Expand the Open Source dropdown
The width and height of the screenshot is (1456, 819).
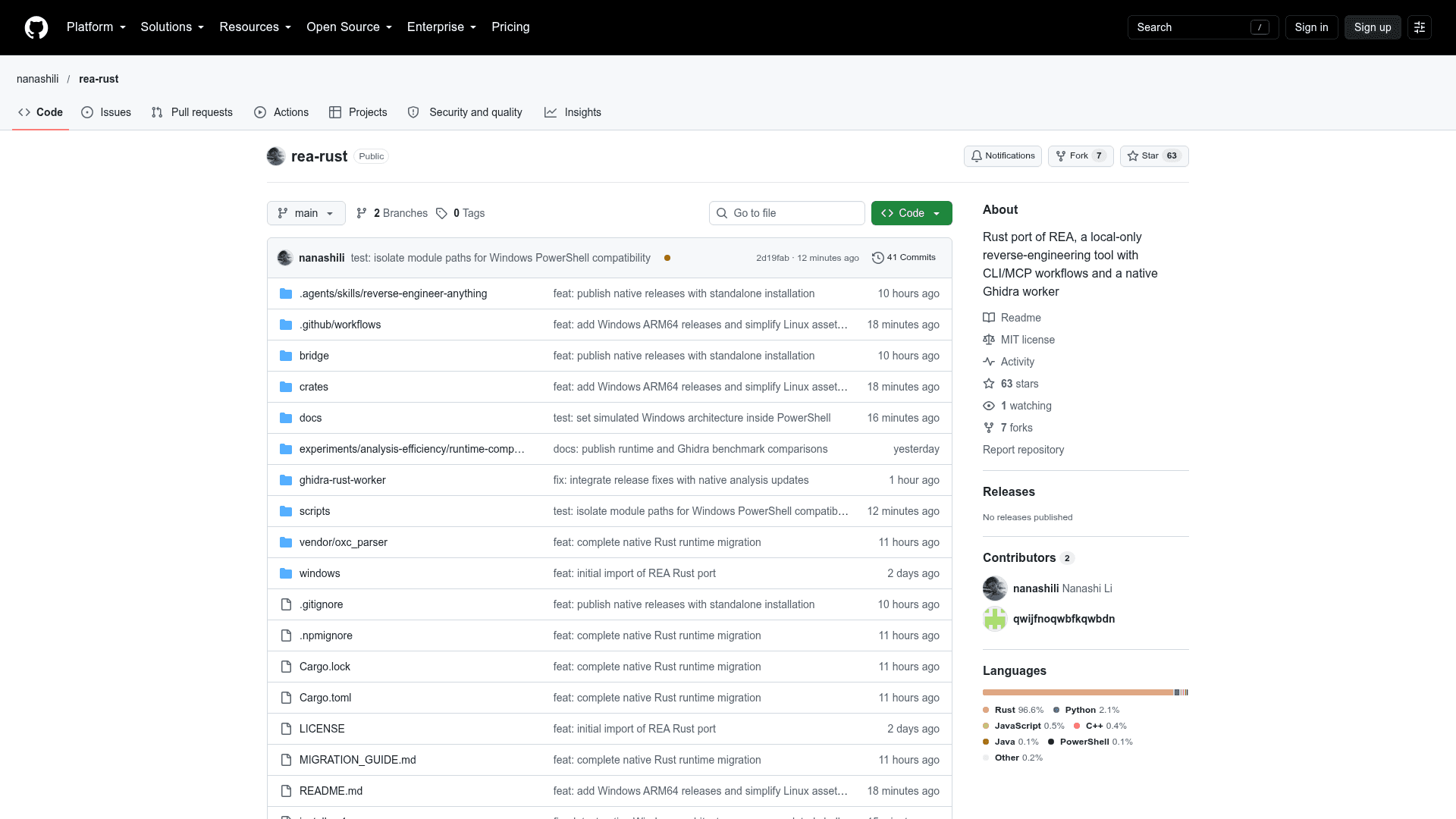350,27
